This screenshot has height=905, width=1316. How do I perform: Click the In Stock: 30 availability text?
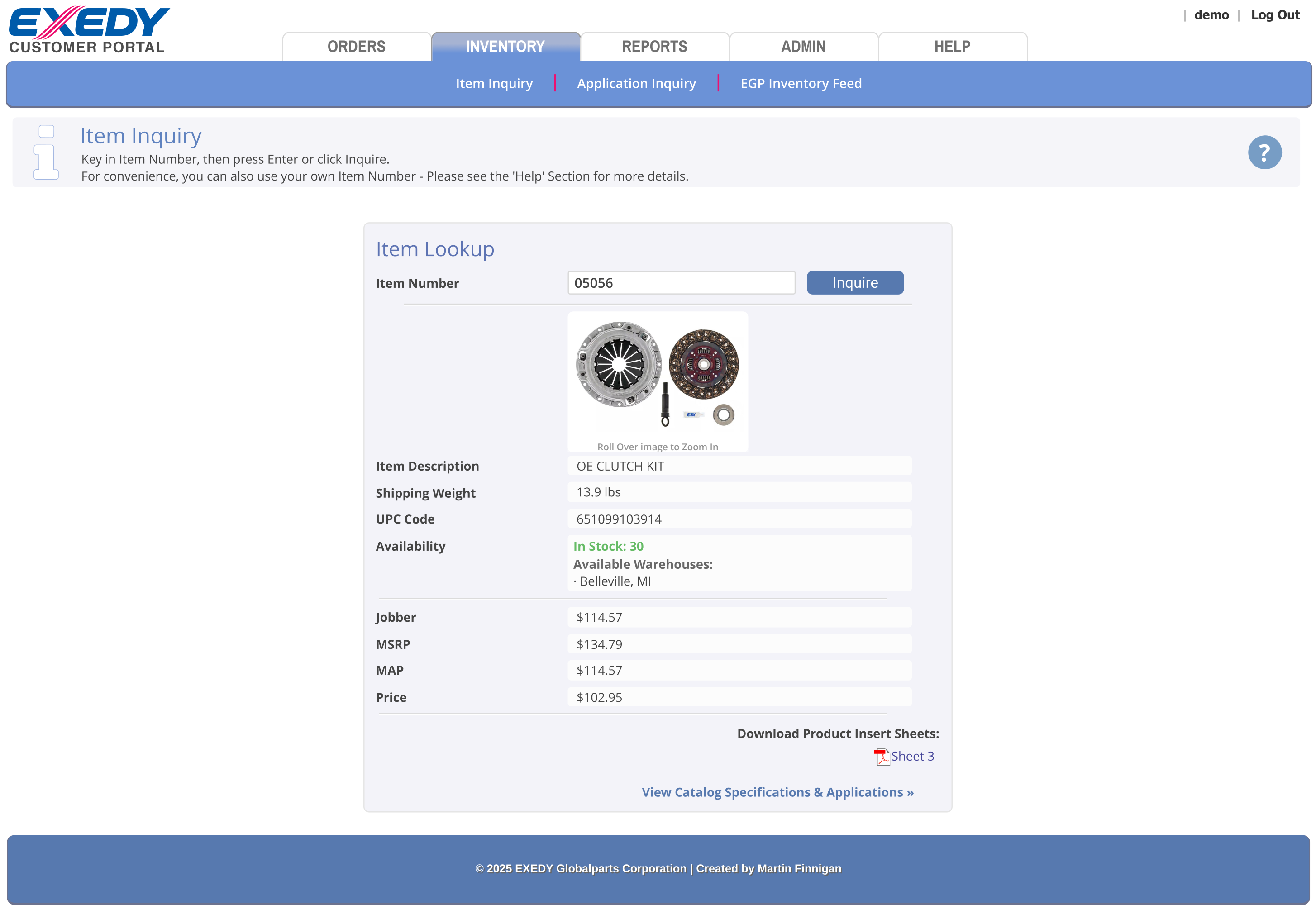point(608,546)
